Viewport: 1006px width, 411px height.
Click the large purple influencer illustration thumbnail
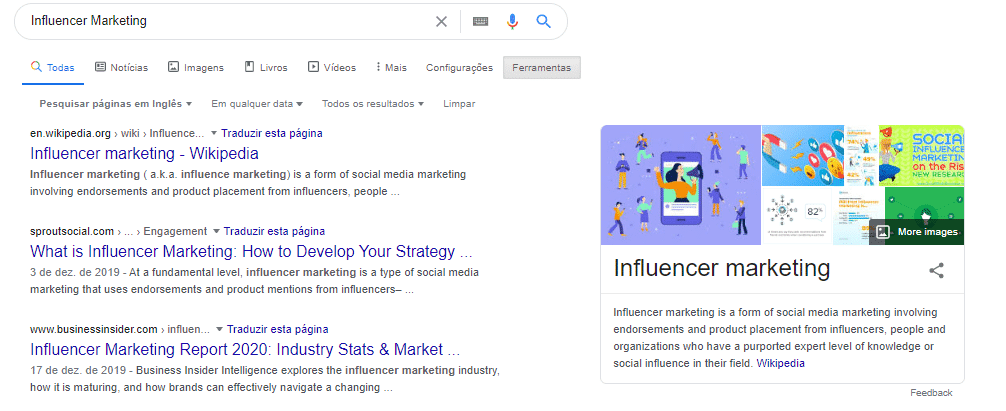[x=680, y=185]
